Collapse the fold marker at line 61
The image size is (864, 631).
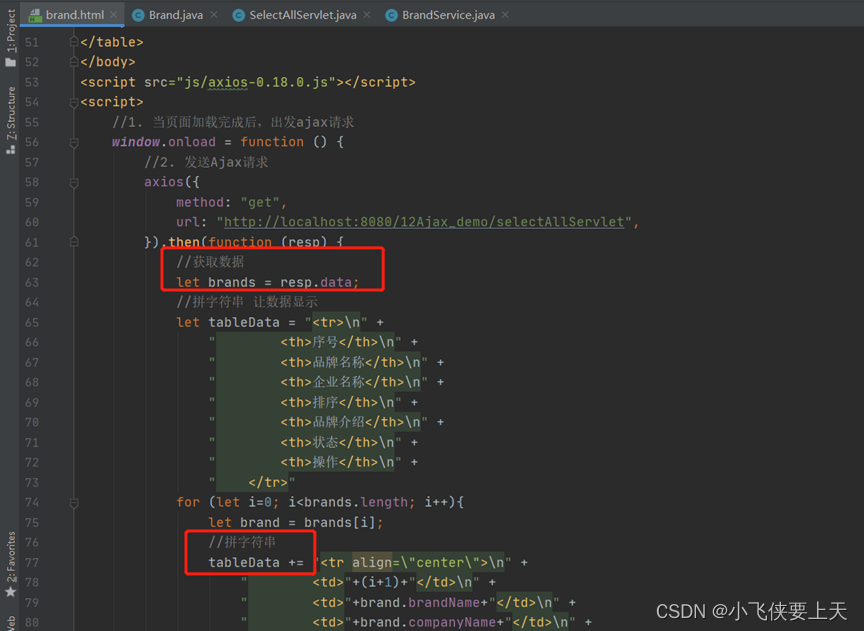coord(74,242)
